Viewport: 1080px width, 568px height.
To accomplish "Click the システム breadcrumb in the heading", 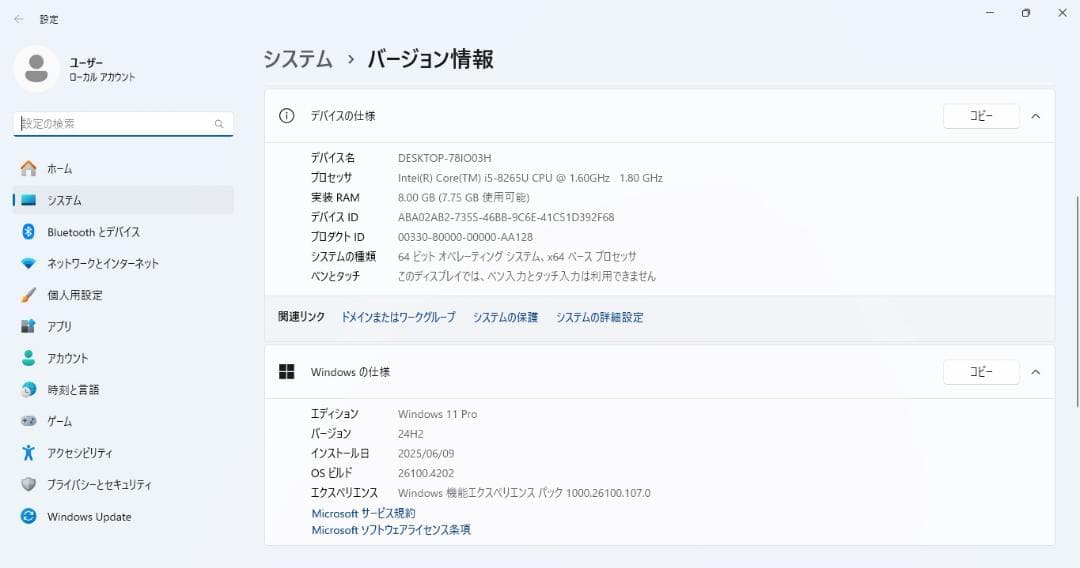I will (298, 59).
